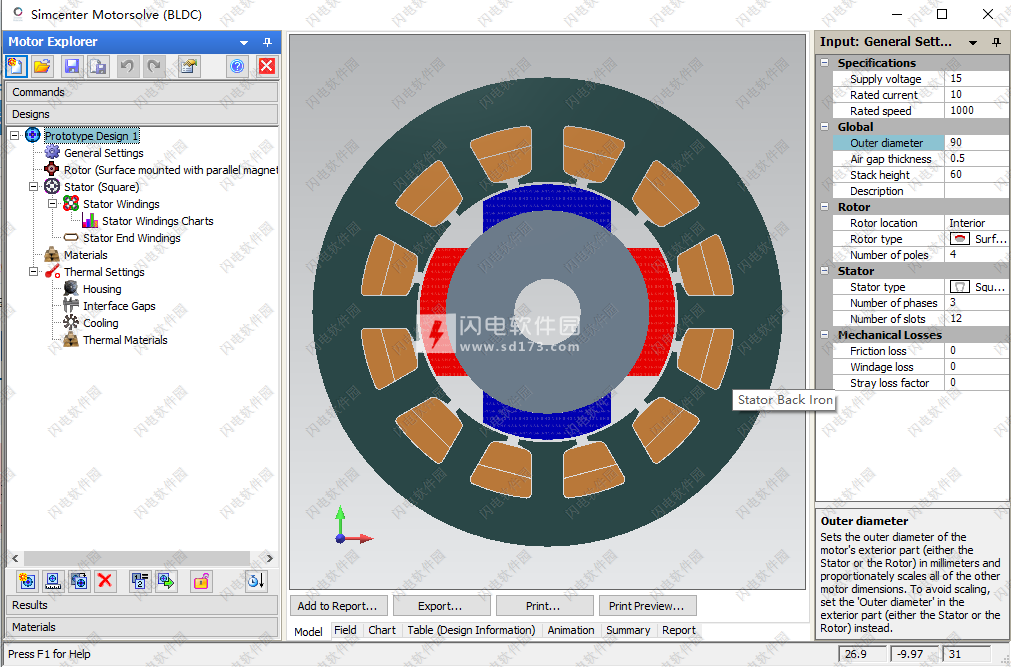Screen dimensions: 1011x667
Task: Click the stopwatch sort order icon
Action: (255, 581)
